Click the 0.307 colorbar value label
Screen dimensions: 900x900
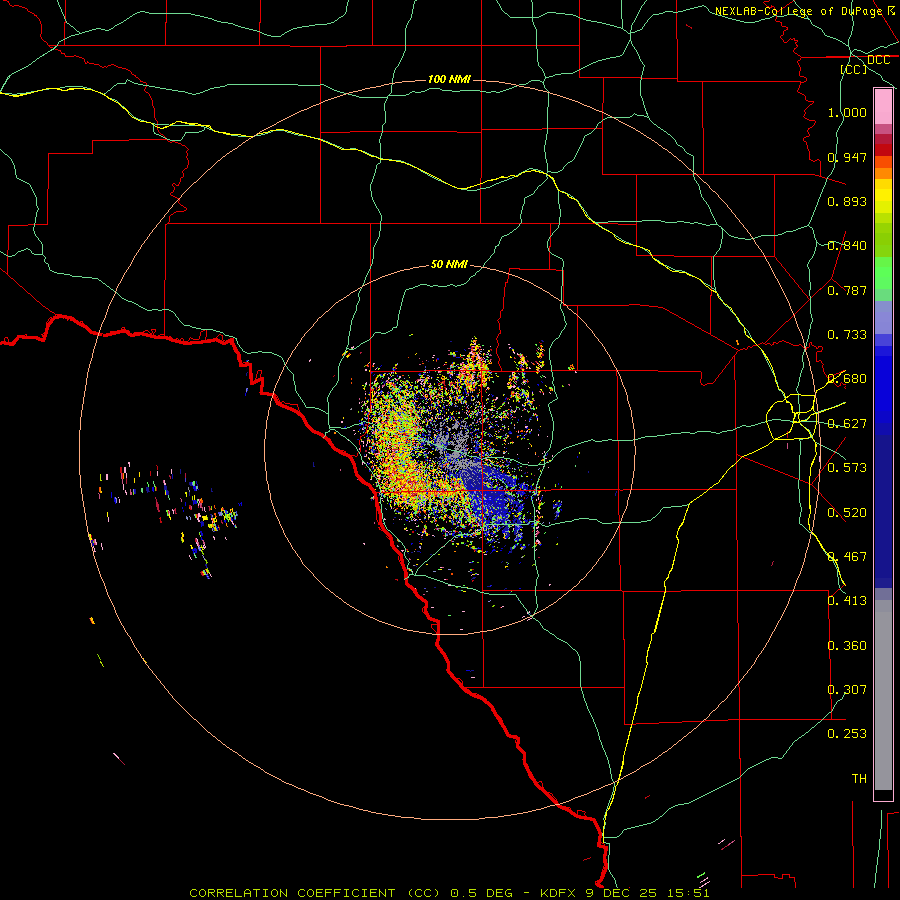[x=847, y=690]
